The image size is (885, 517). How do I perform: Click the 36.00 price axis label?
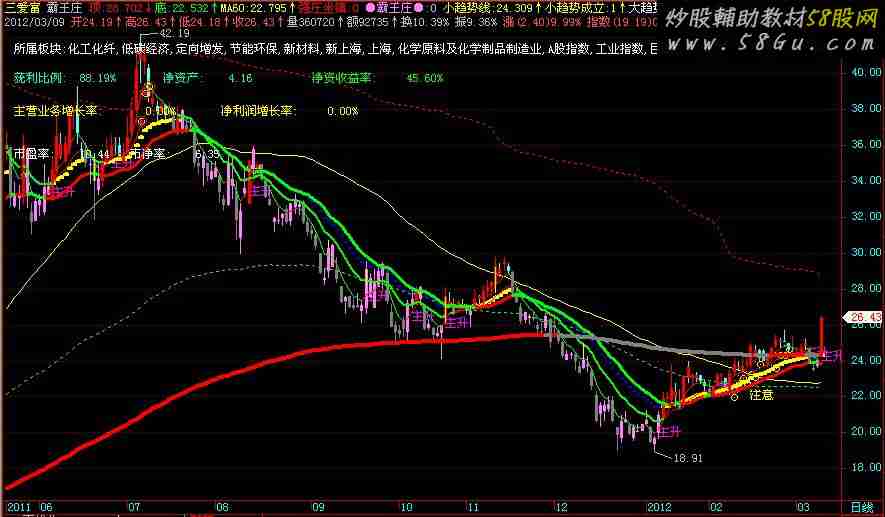point(865,144)
